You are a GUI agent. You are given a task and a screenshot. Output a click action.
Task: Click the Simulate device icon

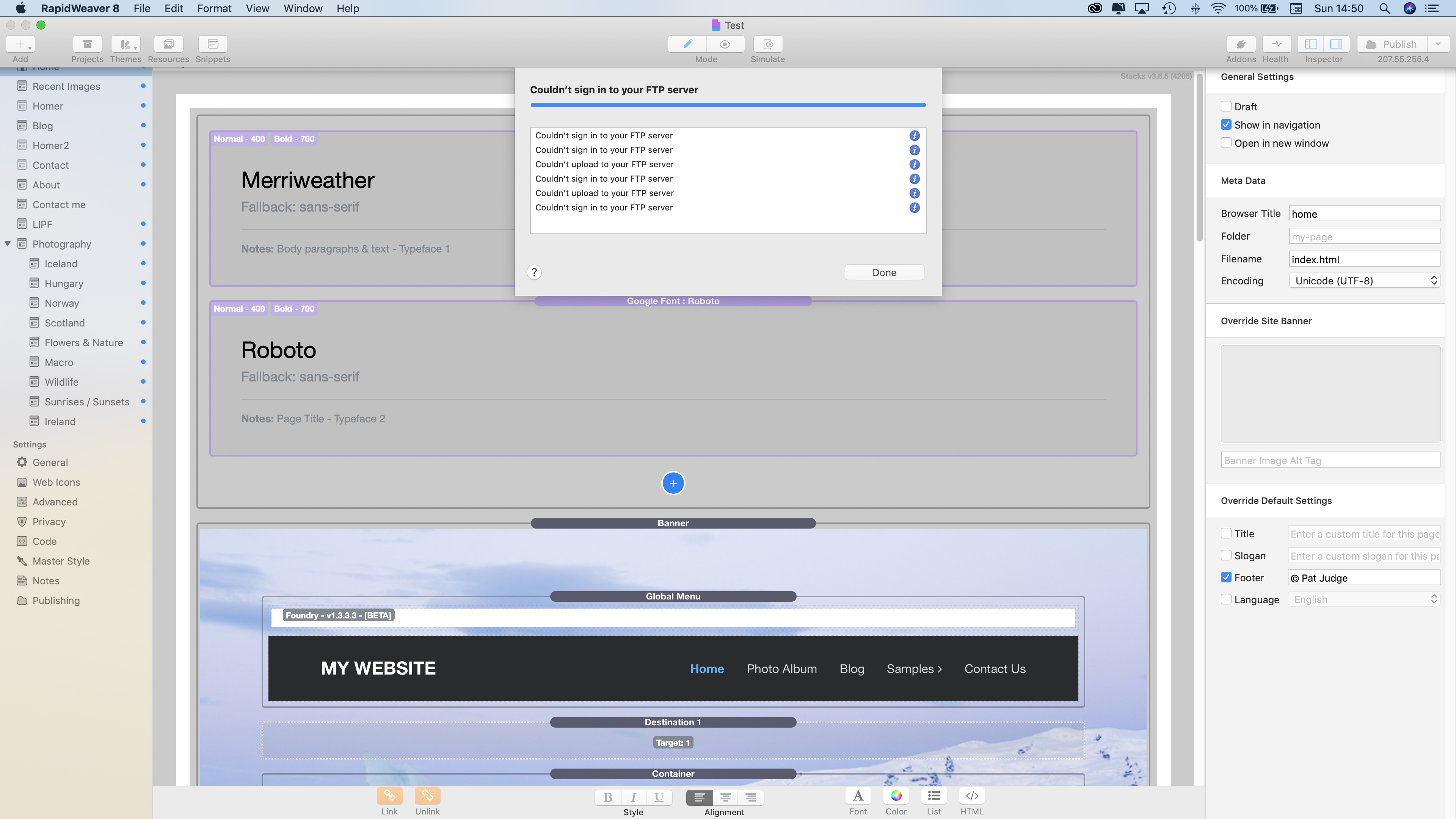[x=768, y=44]
